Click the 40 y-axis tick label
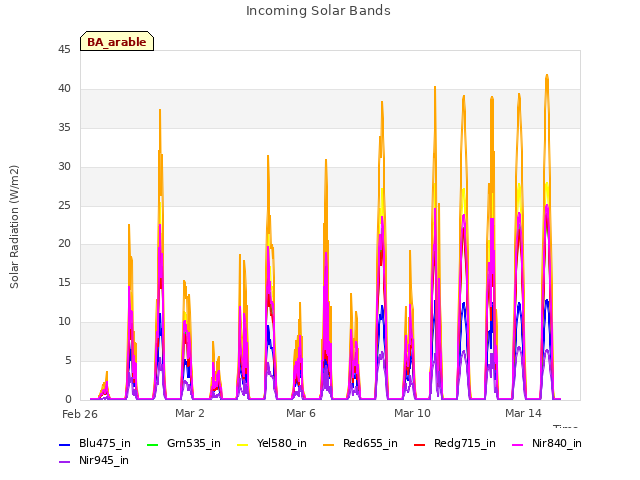Viewport: 640px width, 480px height. (64, 89)
